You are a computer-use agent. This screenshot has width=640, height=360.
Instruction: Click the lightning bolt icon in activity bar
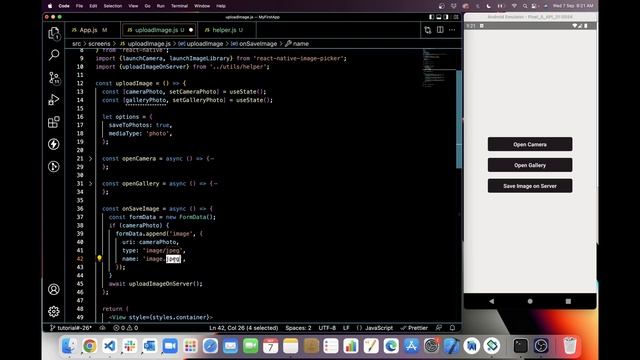click(53, 144)
